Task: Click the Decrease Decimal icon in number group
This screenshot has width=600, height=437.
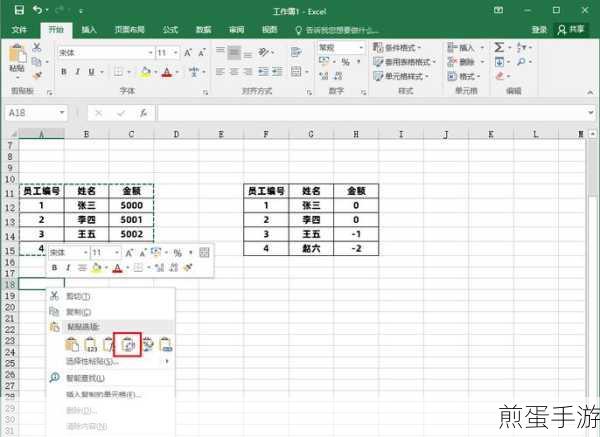Action: [338, 76]
